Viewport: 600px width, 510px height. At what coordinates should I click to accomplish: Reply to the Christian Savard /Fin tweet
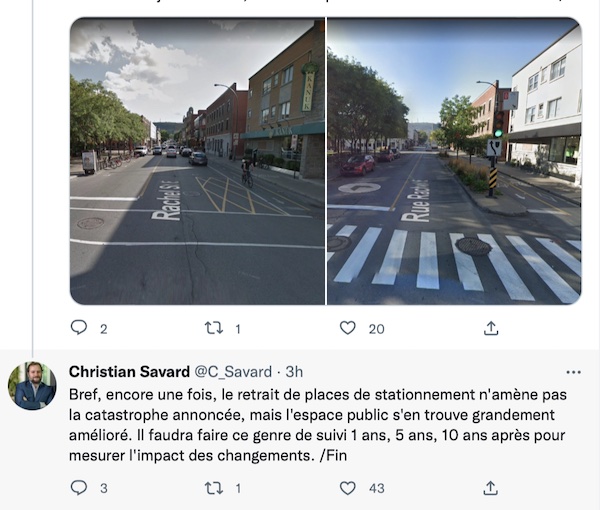[79, 487]
